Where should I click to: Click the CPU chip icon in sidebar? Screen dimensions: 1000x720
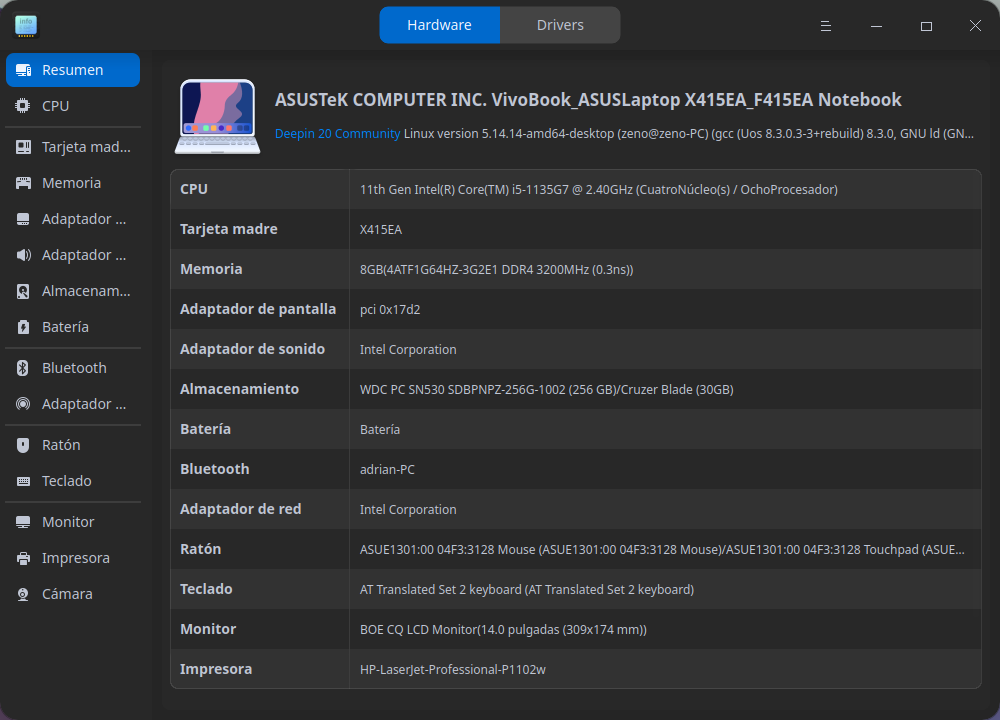tap(23, 106)
